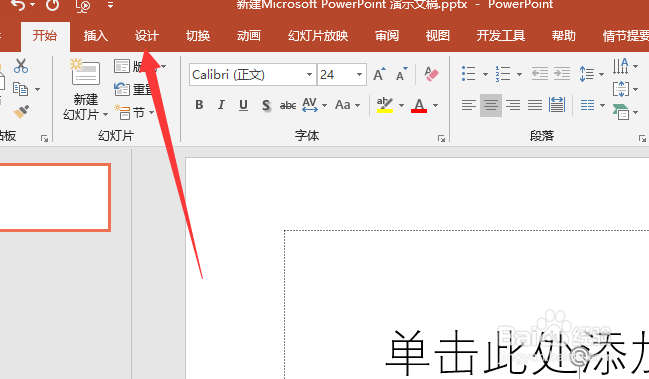This screenshot has height=379, width=649.
Task: Click the 新建幻灯片 icon
Action: click(x=85, y=72)
